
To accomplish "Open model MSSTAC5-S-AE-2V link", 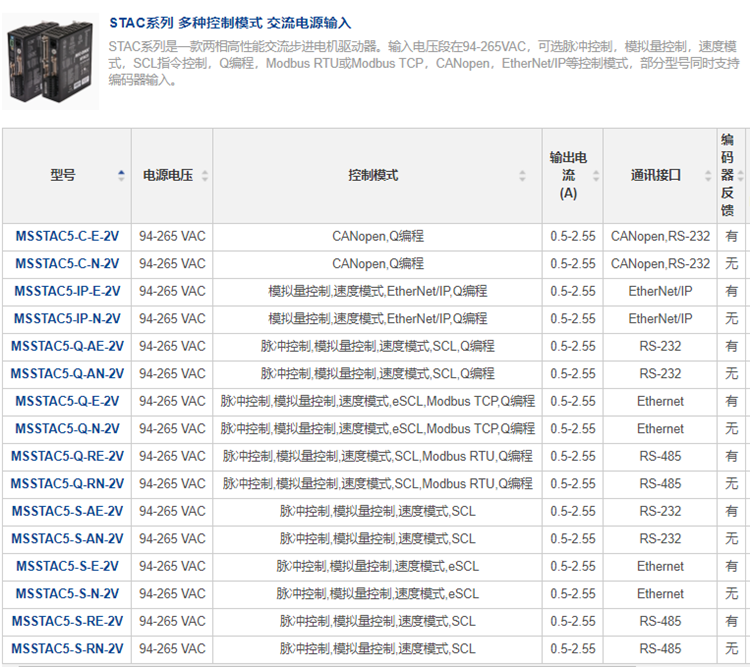I will click(67, 511).
